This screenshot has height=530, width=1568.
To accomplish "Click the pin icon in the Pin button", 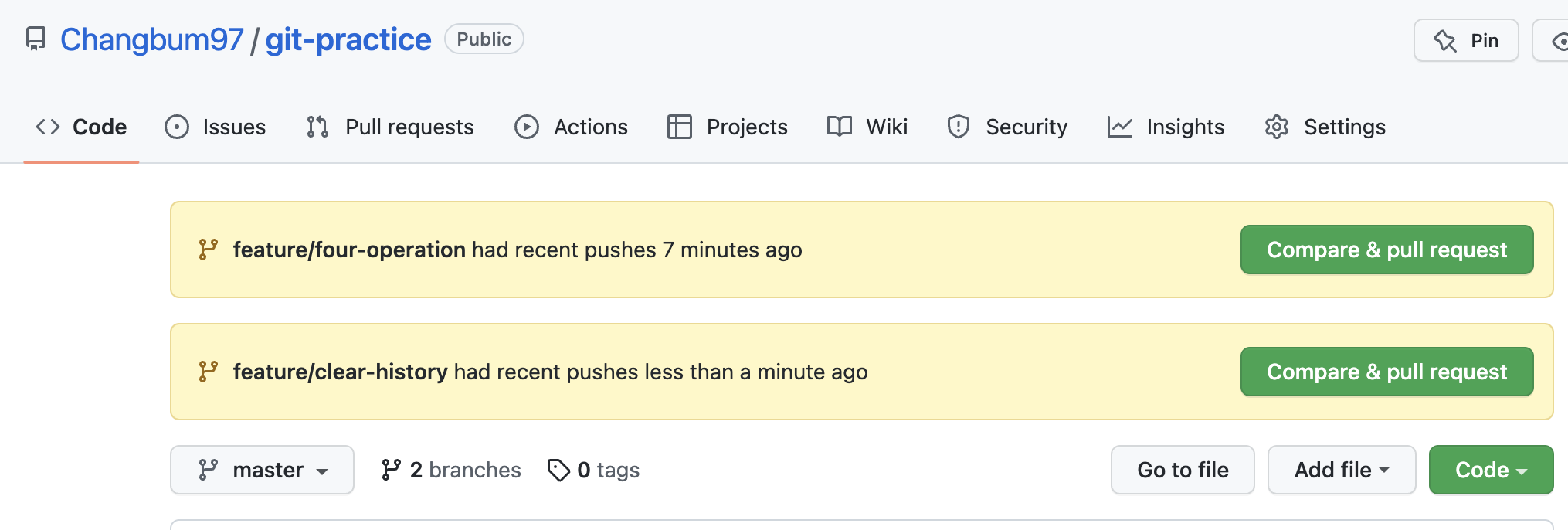I will [x=1444, y=40].
